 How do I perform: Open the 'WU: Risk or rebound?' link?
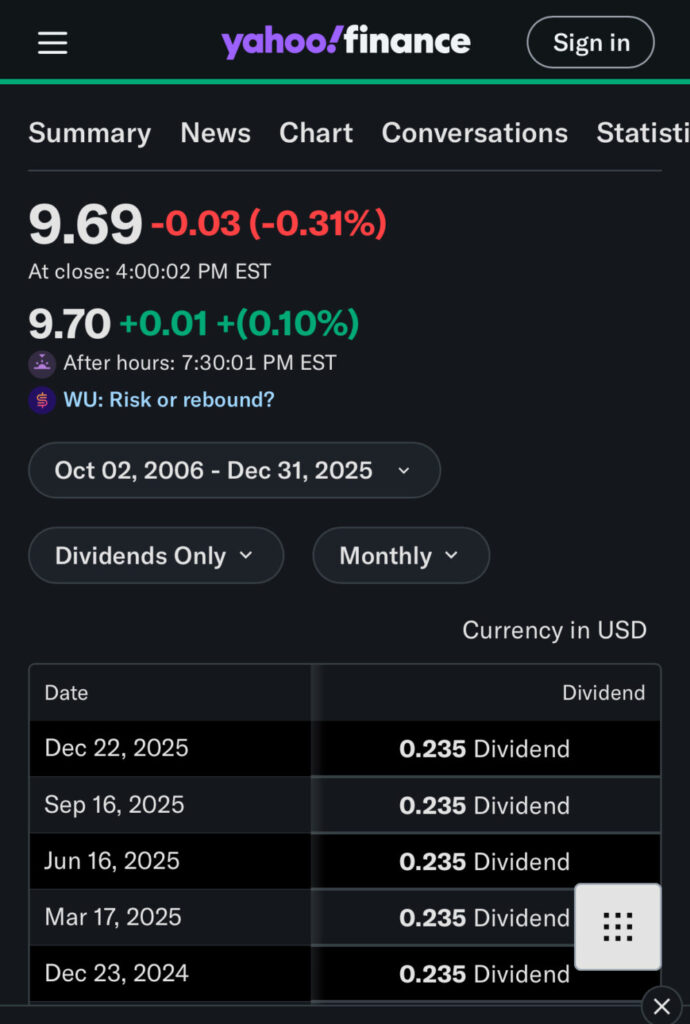168,400
